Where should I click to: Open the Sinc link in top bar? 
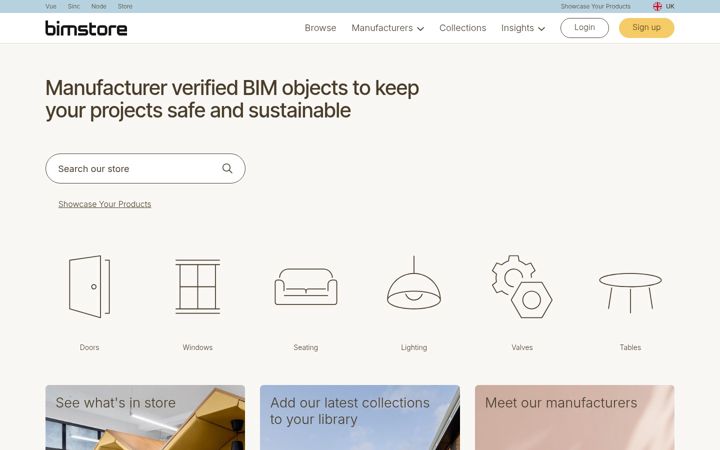coord(74,6)
